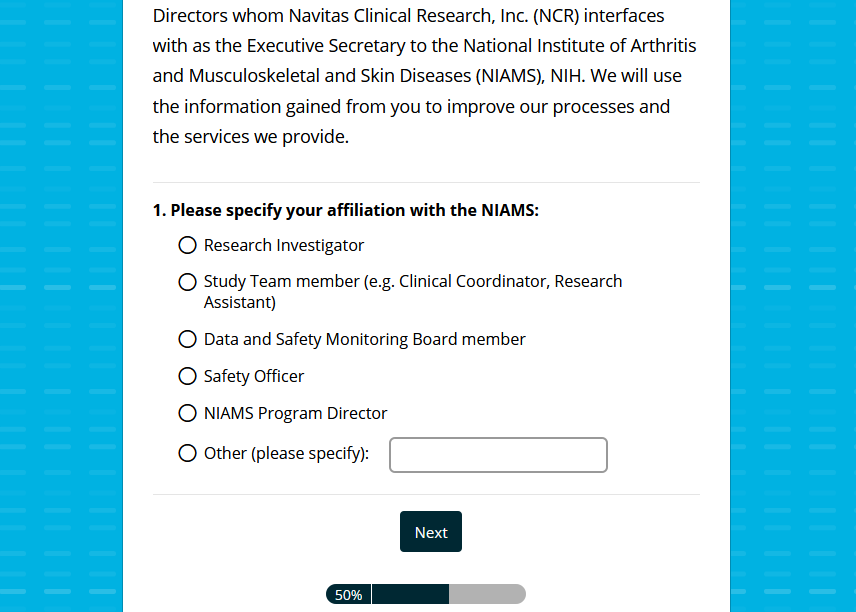Click the "Research Investigator" label text
This screenshot has width=856, height=612.
point(284,245)
